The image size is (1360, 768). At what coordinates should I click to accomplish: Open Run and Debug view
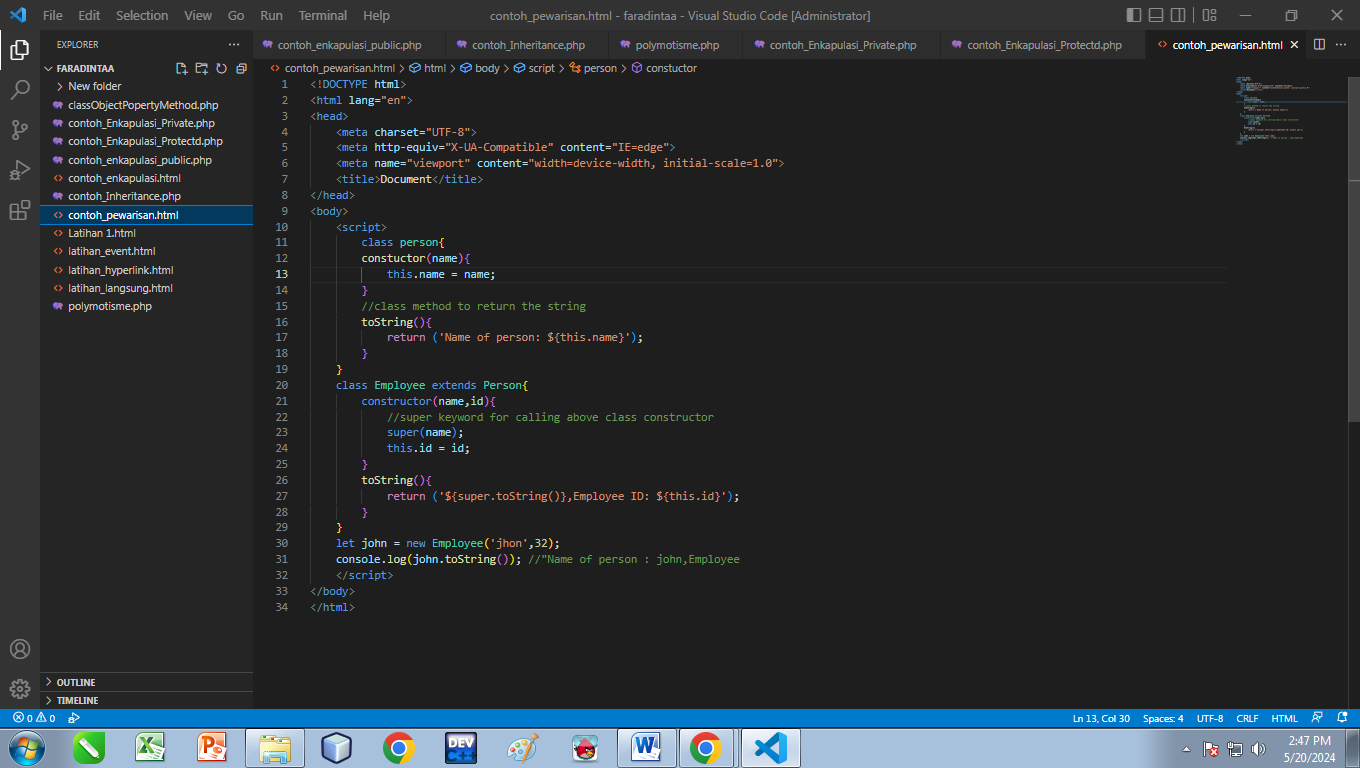pos(20,170)
